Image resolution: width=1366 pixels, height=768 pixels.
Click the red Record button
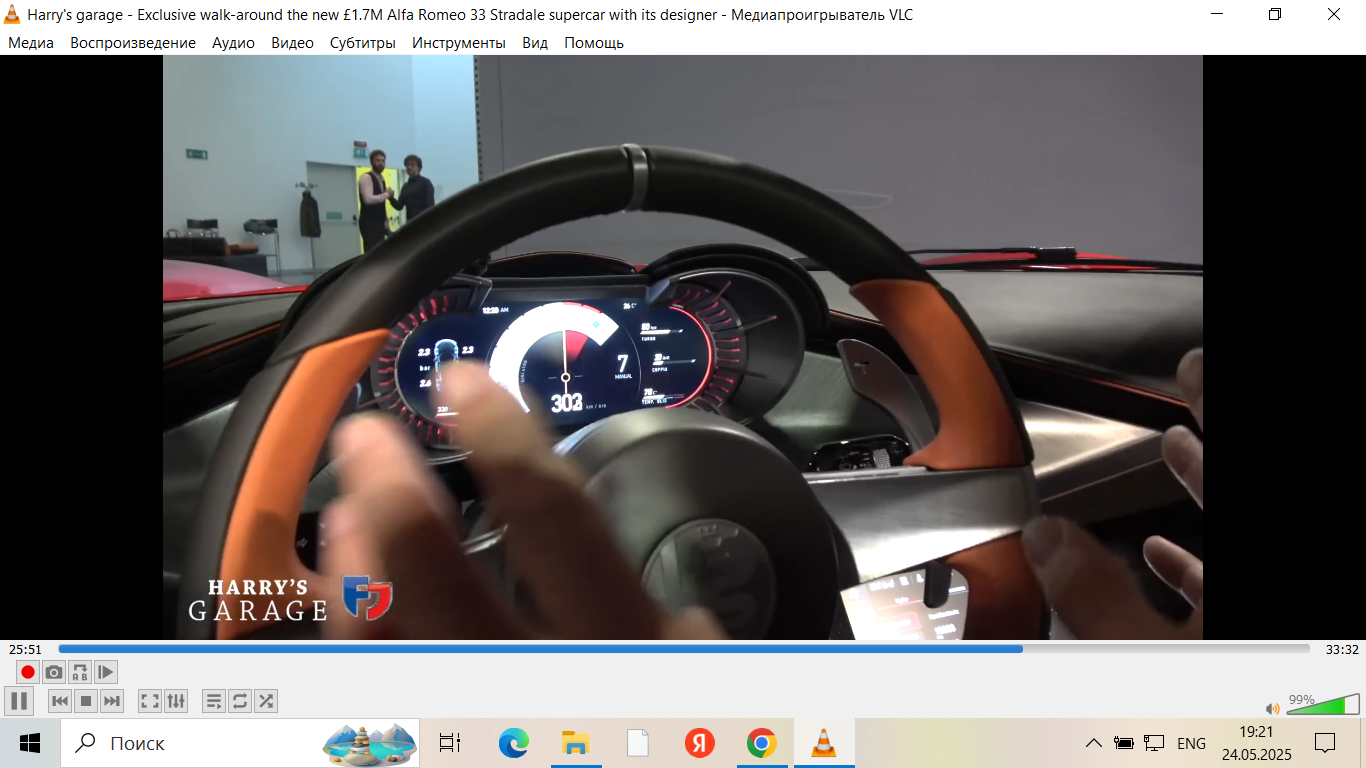pos(28,672)
